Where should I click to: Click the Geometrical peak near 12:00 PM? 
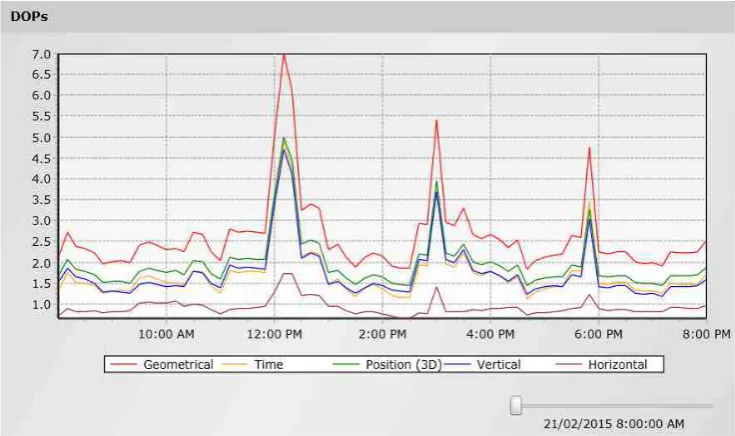(x=284, y=55)
